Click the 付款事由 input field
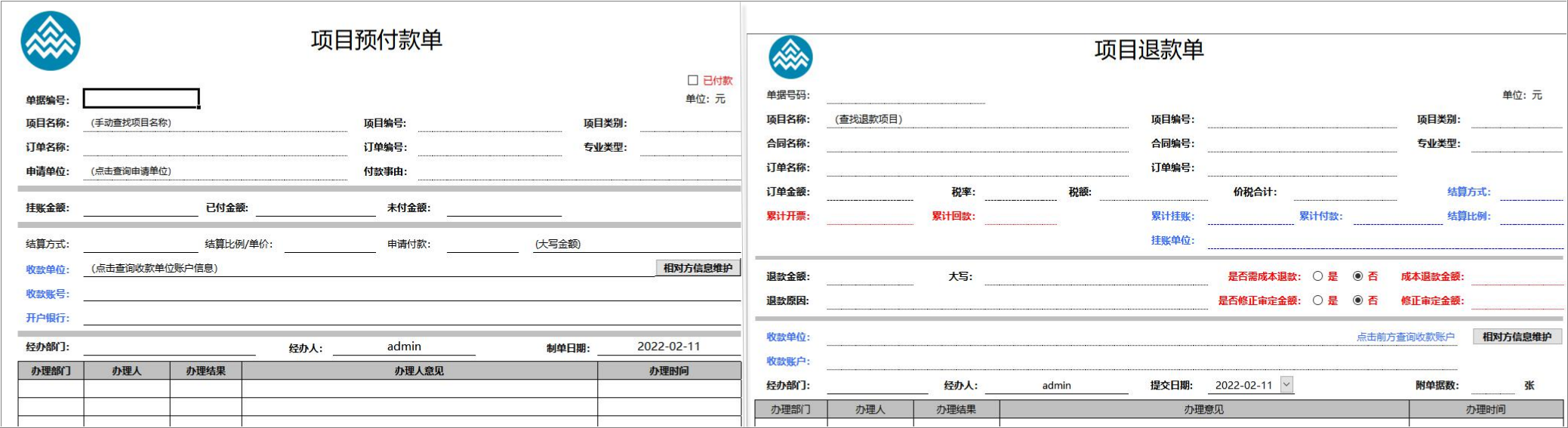Viewport: 1568px width, 428px height. (579, 171)
